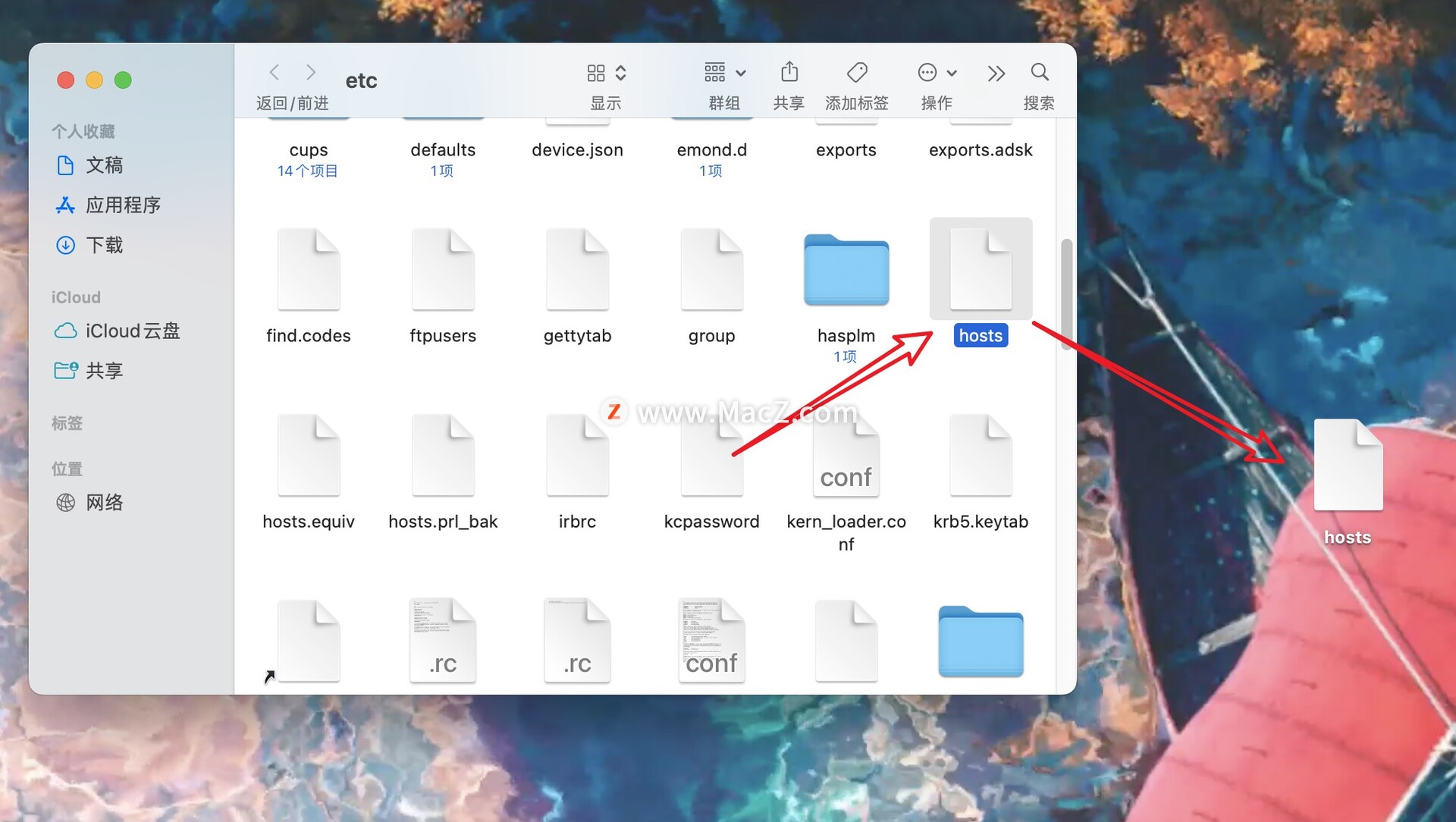The image size is (1456, 822).
Task: Select the hosts.equiv file
Action: [308, 455]
